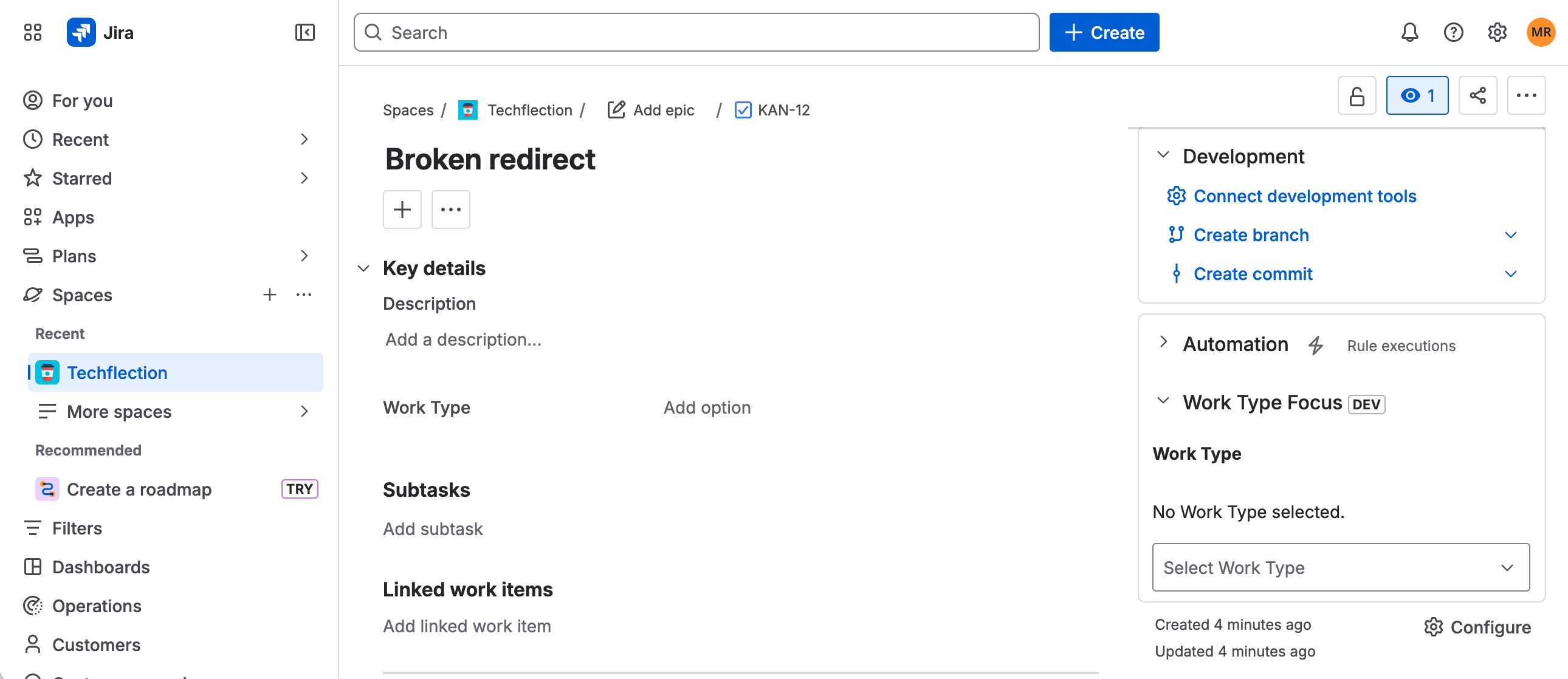This screenshot has height=679, width=1568.
Task: Click the Techflection breadcrumb text
Action: 529,110
